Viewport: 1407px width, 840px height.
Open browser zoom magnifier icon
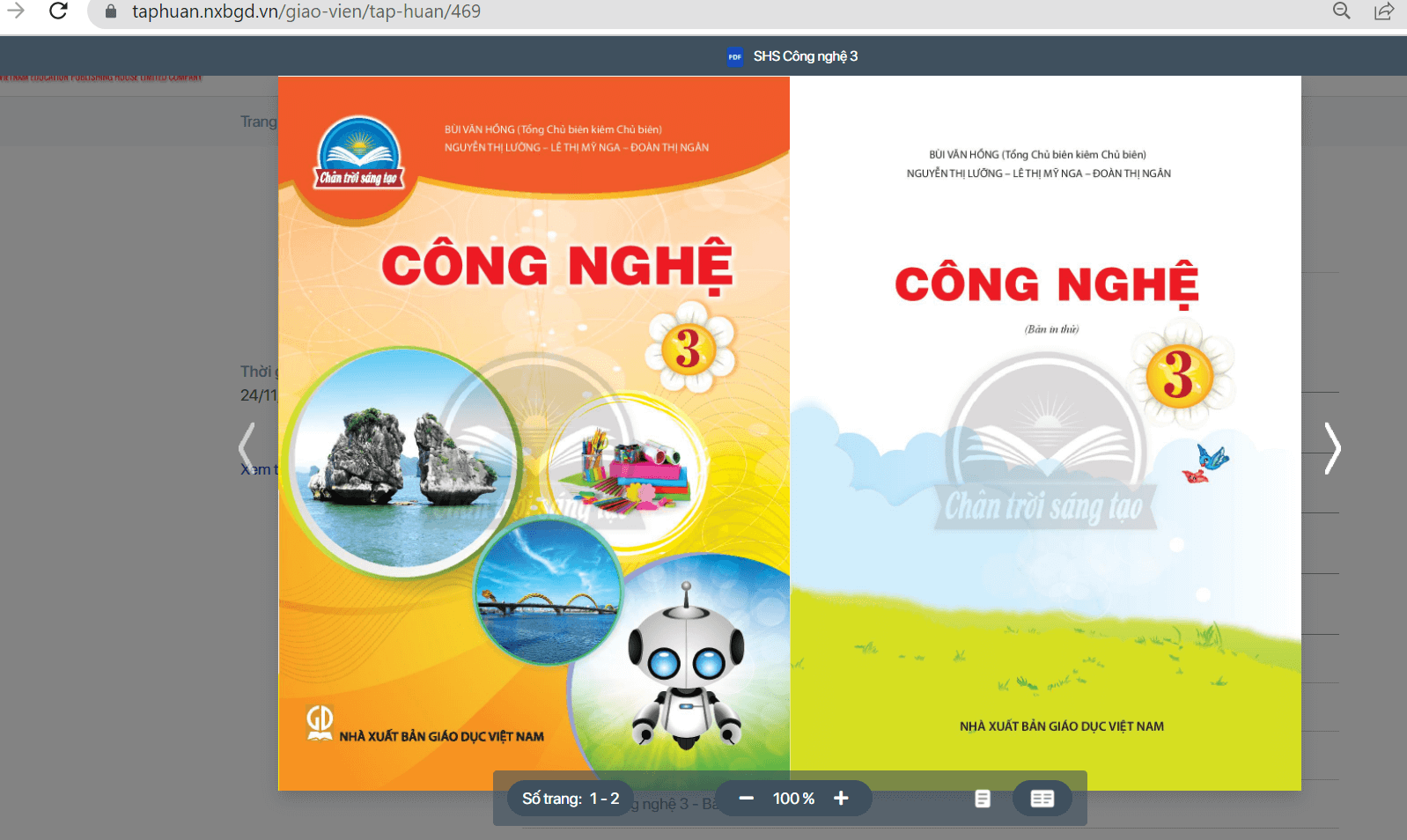coord(1342,11)
